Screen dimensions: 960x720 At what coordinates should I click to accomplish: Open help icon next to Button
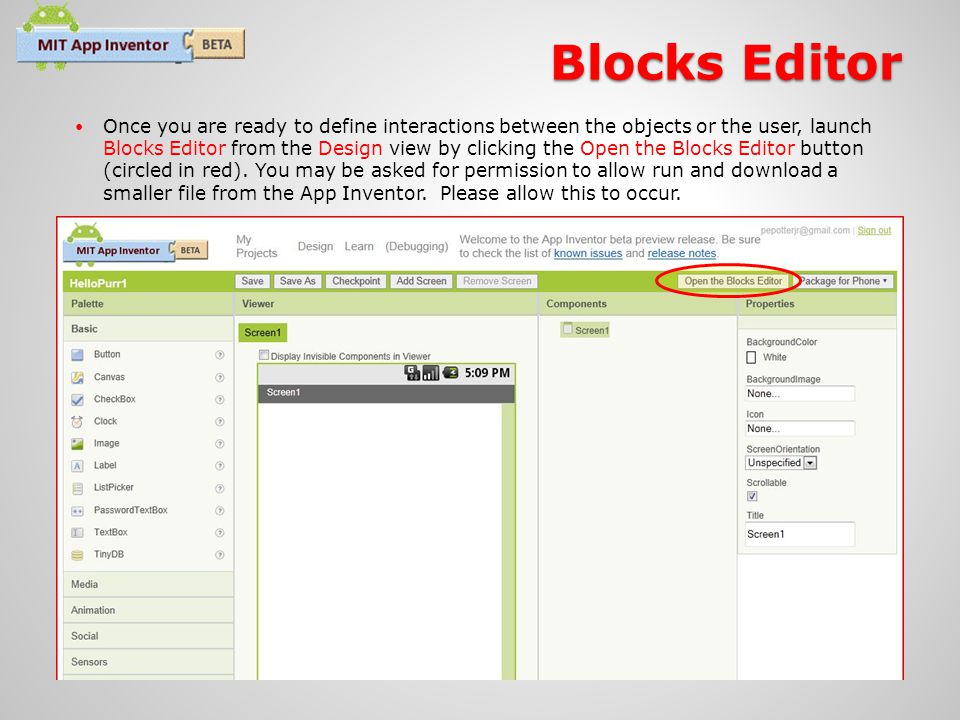[220, 355]
